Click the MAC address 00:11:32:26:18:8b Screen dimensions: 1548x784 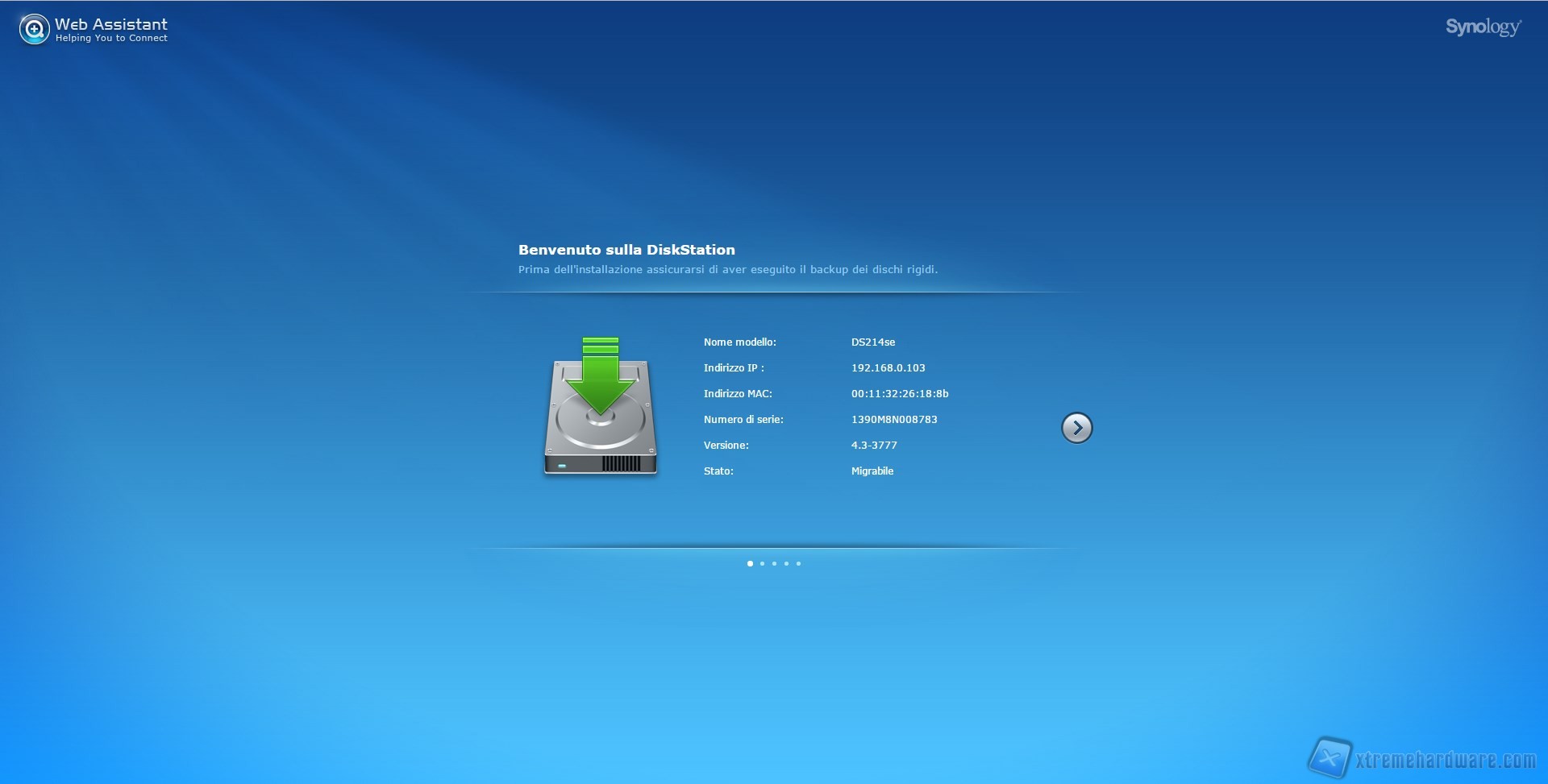(899, 394)
